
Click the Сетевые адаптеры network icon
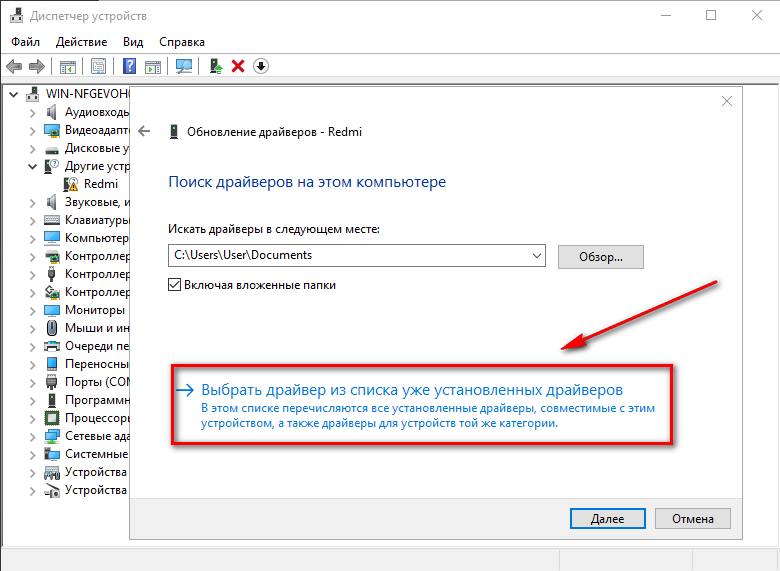(x=52, y=436)
